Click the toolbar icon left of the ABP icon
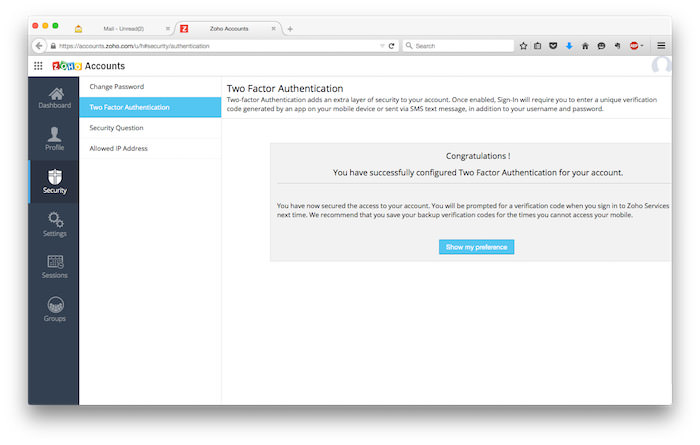The width and height of the screenshot is (700, 445). 617,46
